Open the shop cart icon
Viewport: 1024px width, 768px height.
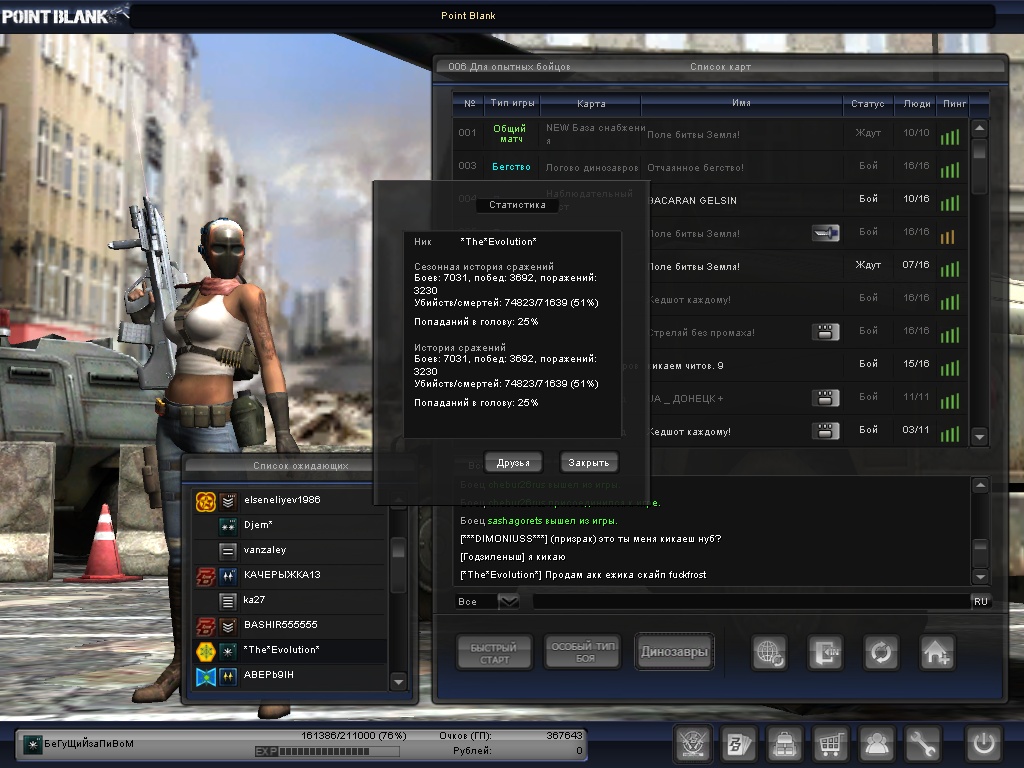(x=830, y=744)
